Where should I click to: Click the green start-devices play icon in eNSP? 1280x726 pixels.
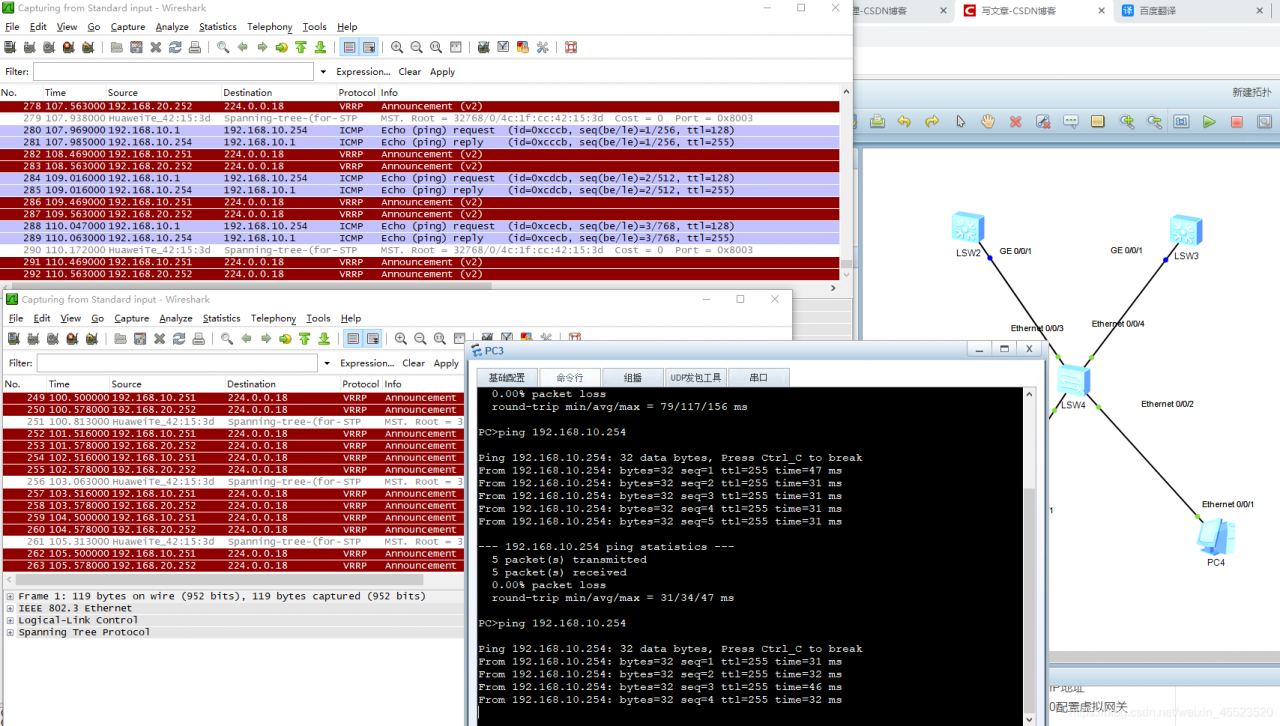pyautogui.click(x=1209, y=122)
